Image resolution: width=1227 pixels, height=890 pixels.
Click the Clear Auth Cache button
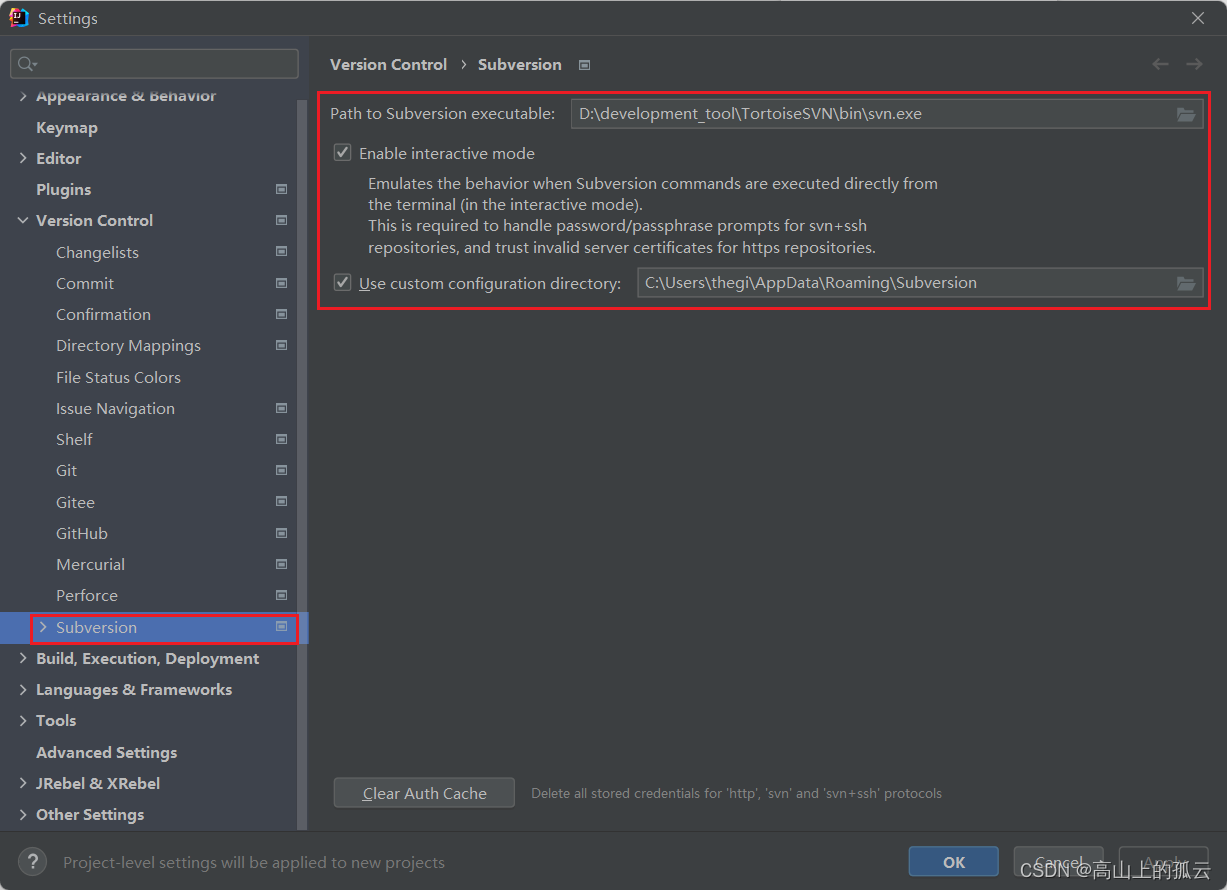424,793
